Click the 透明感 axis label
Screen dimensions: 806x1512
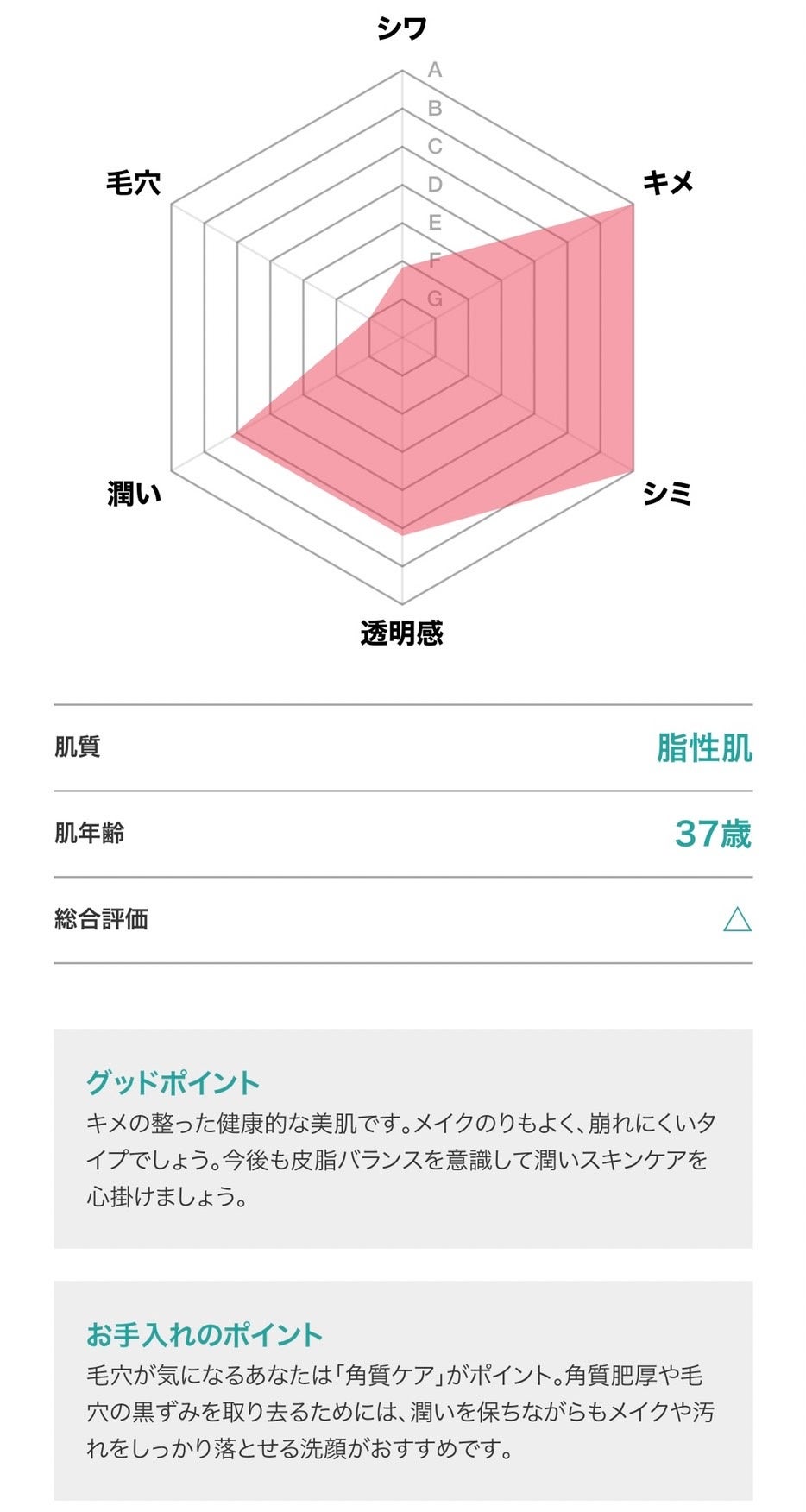[x=402, y=633]
